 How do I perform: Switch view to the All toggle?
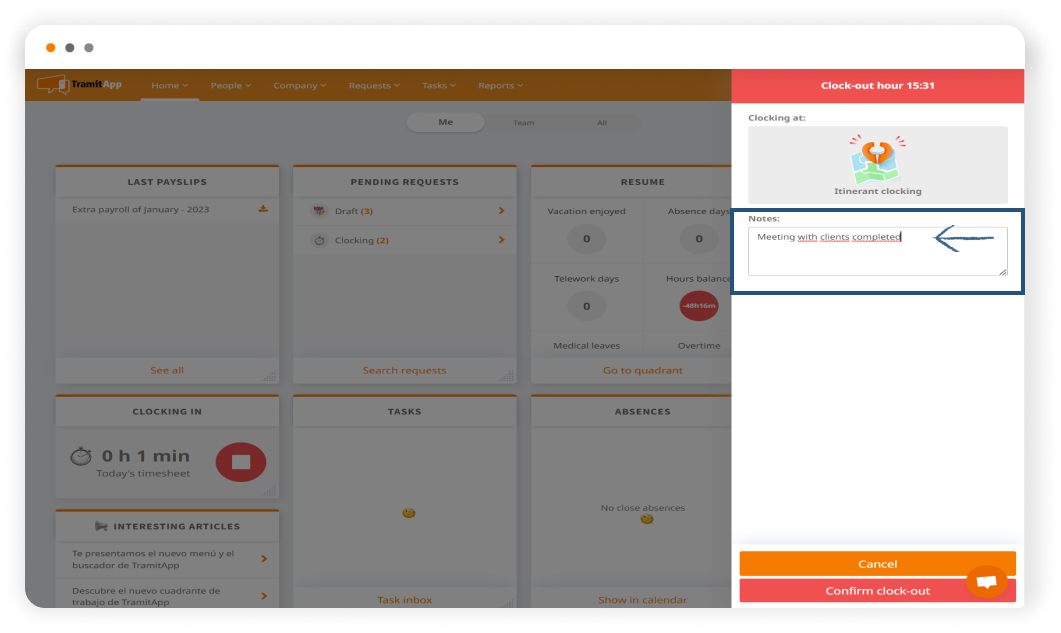pyautogui.click(x=601, y=123)
